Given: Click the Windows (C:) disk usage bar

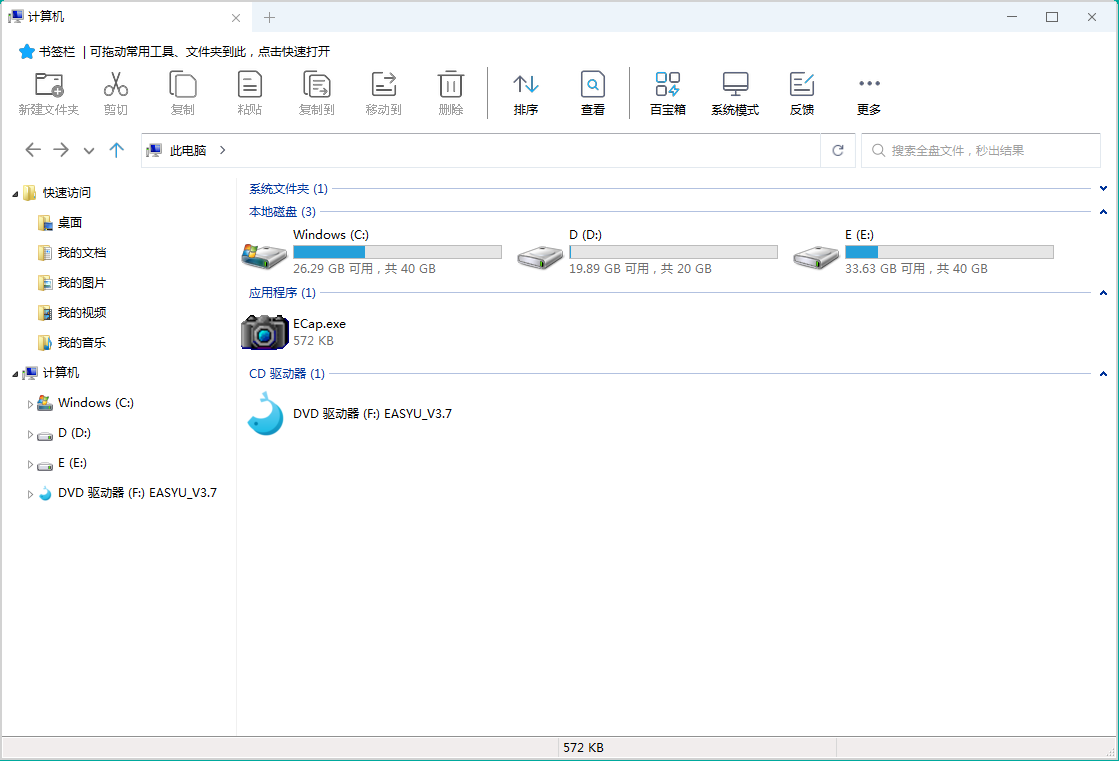Looking at the screenshot, I should pyautogui.click(x=397, y=252).
